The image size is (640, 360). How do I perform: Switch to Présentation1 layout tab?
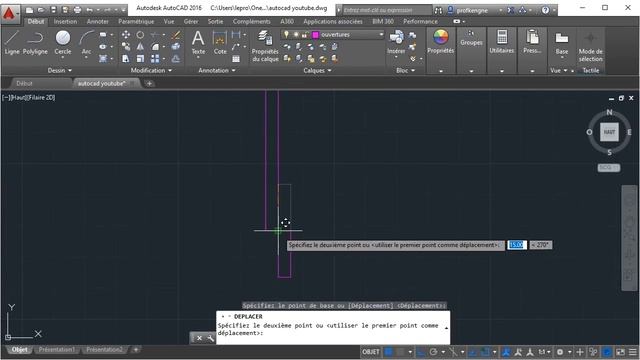[57, 350]
